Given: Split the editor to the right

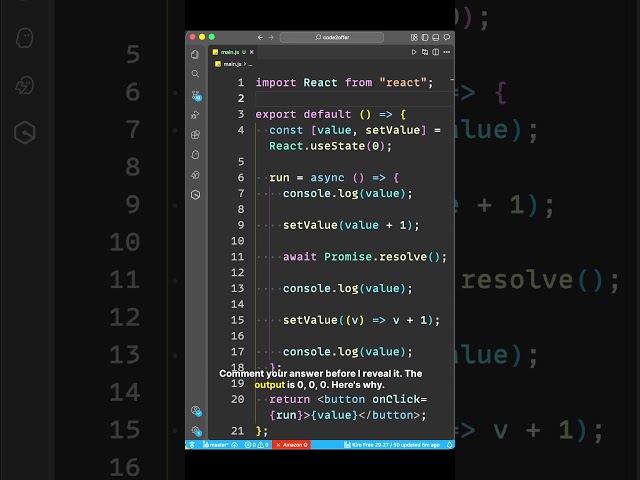Looking at the screenshot, I should (x=436, y=52).
